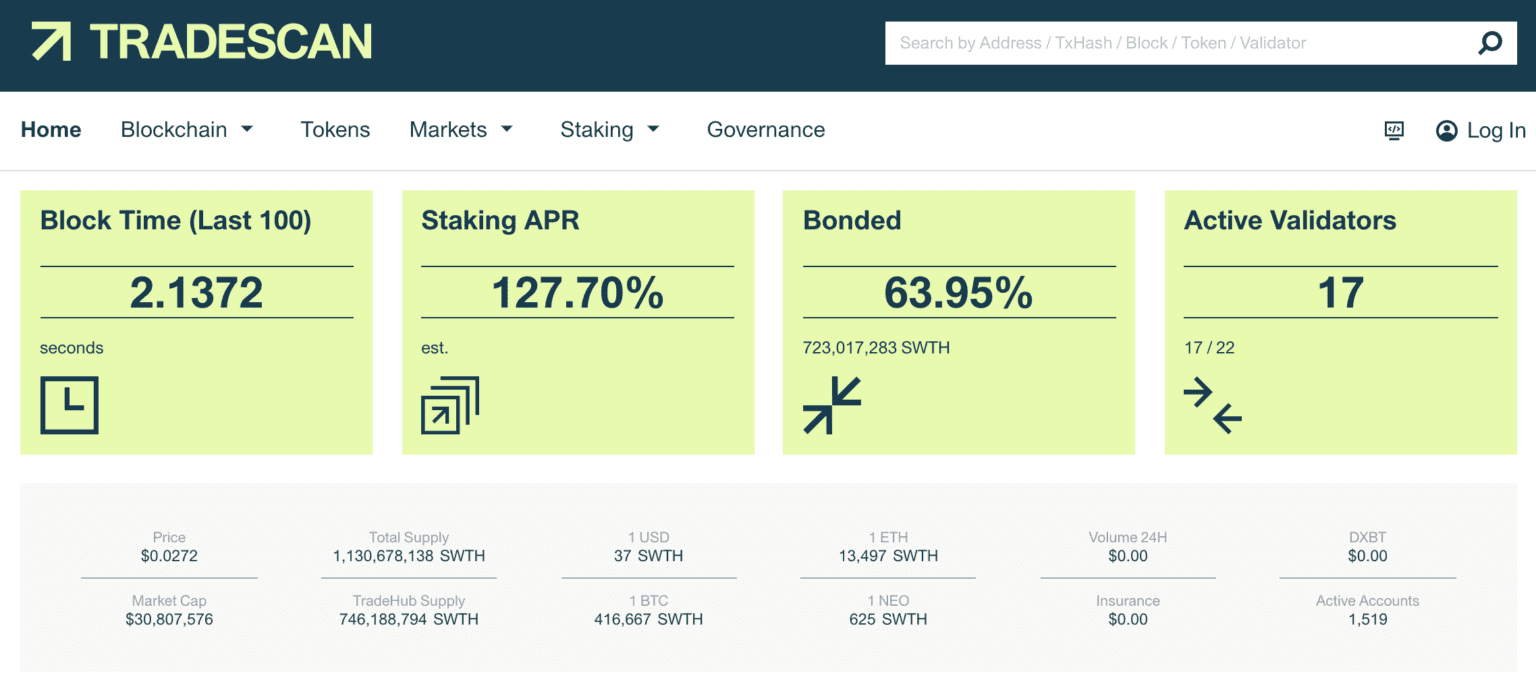
Task: Select the 127.70% staking APR value
Action: (x=578, y=292)
